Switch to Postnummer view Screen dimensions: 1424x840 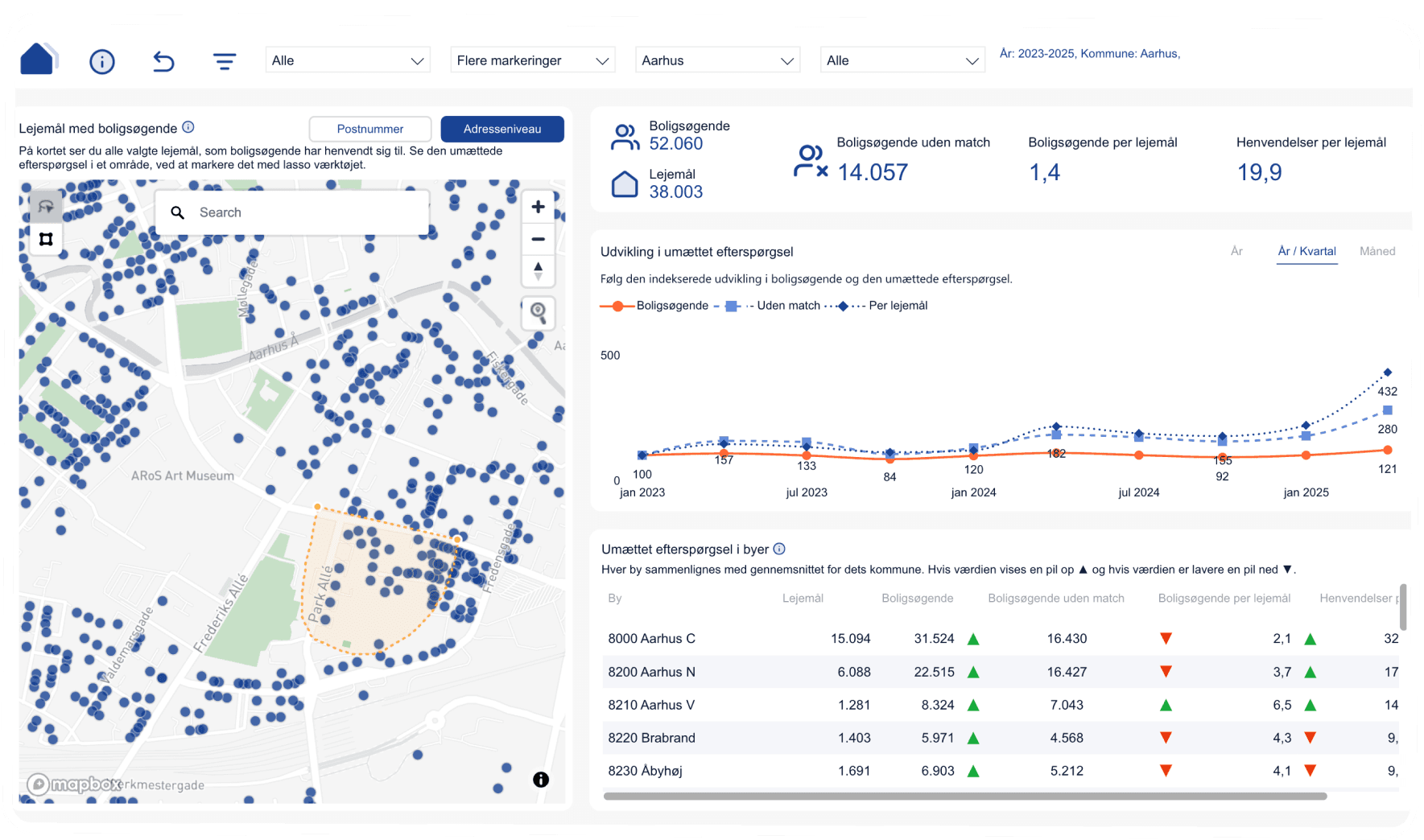(369, 129)
